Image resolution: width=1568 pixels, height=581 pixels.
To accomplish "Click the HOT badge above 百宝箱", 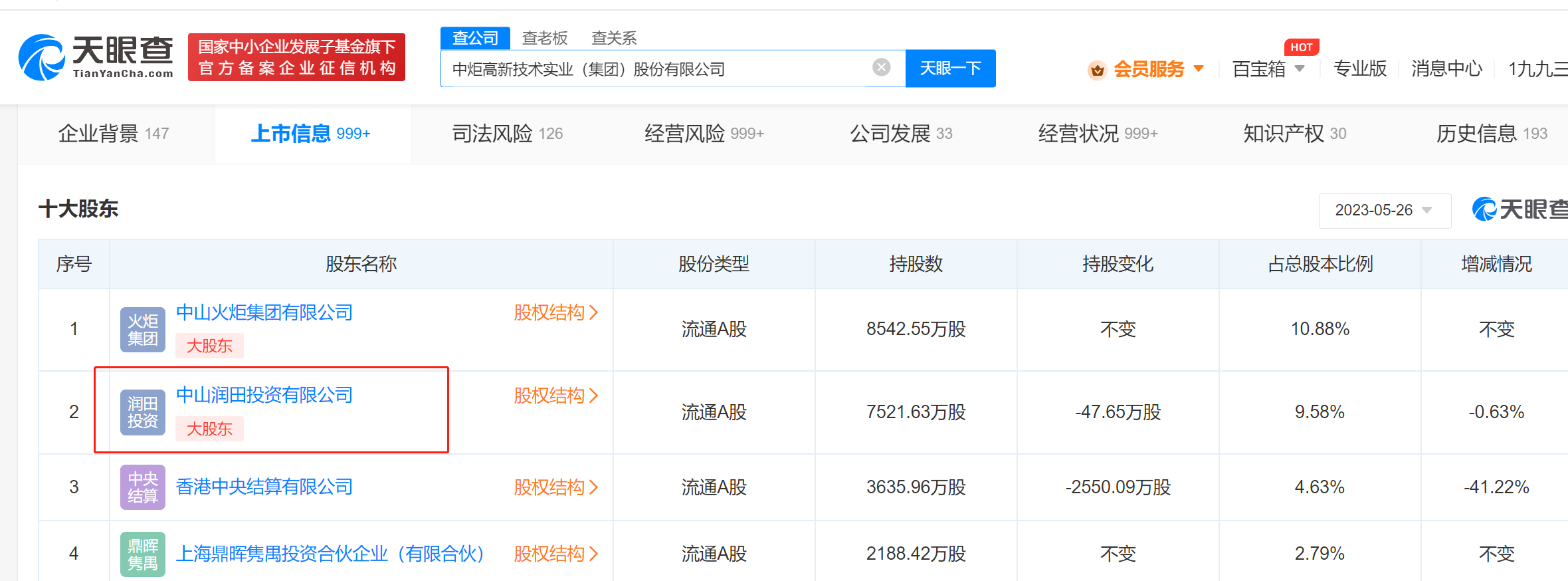I will (x=1302, y=47).
